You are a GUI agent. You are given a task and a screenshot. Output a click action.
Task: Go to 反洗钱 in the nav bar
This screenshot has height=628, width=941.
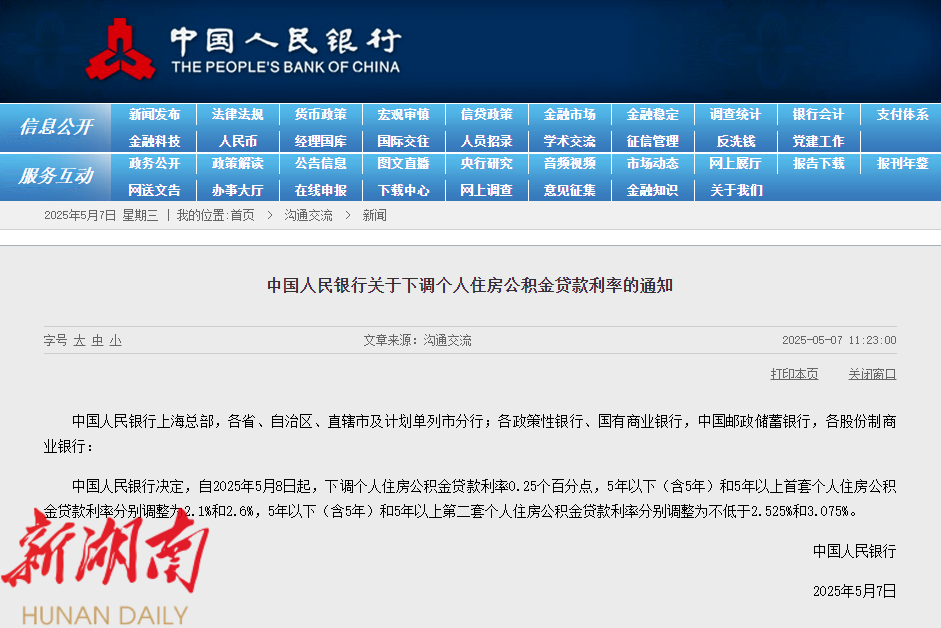(735, 141)
